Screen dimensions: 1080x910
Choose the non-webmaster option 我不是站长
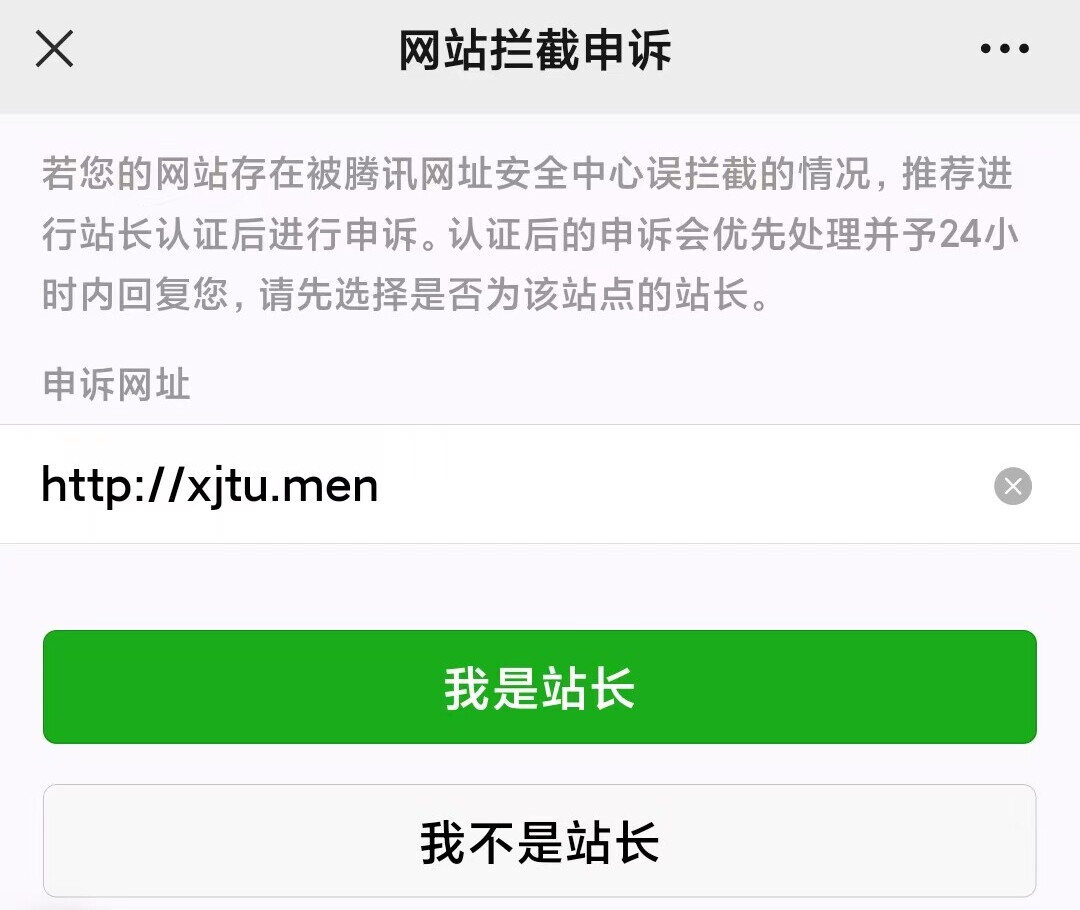(x=539, y=841)
